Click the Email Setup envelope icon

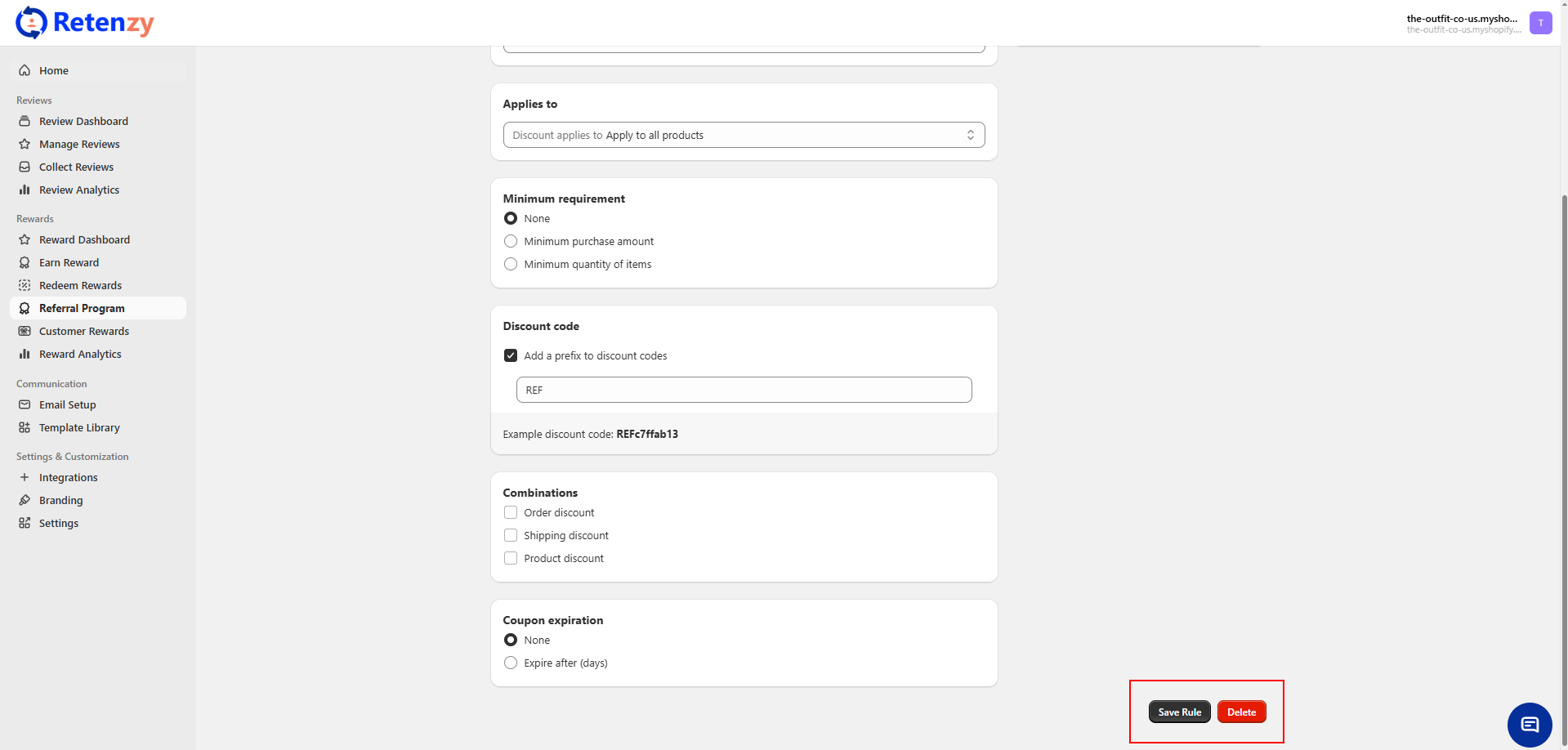25,404
